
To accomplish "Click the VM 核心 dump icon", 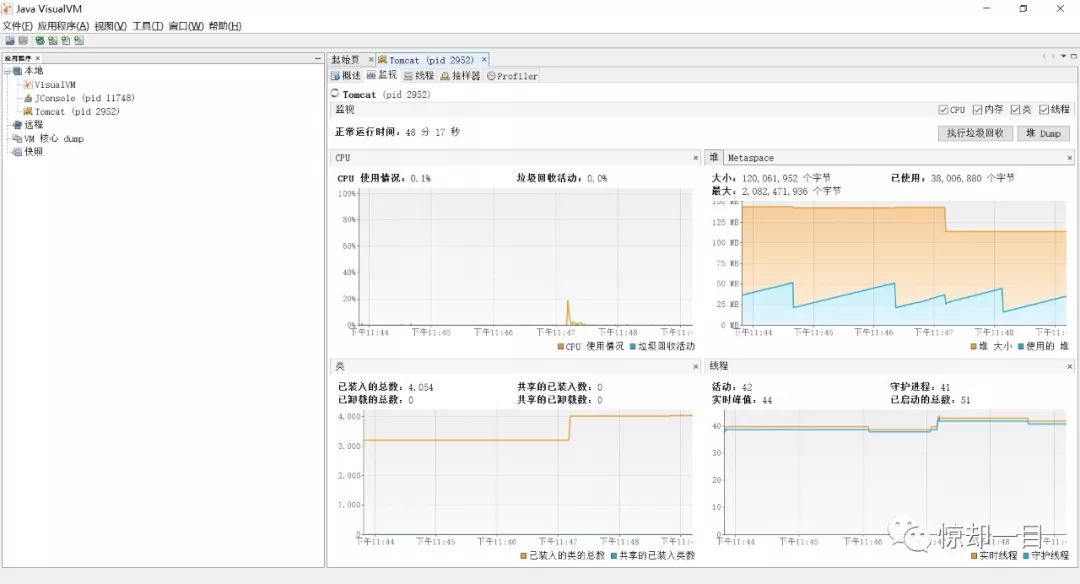I will pyautogui.click(x=17, y=138).
